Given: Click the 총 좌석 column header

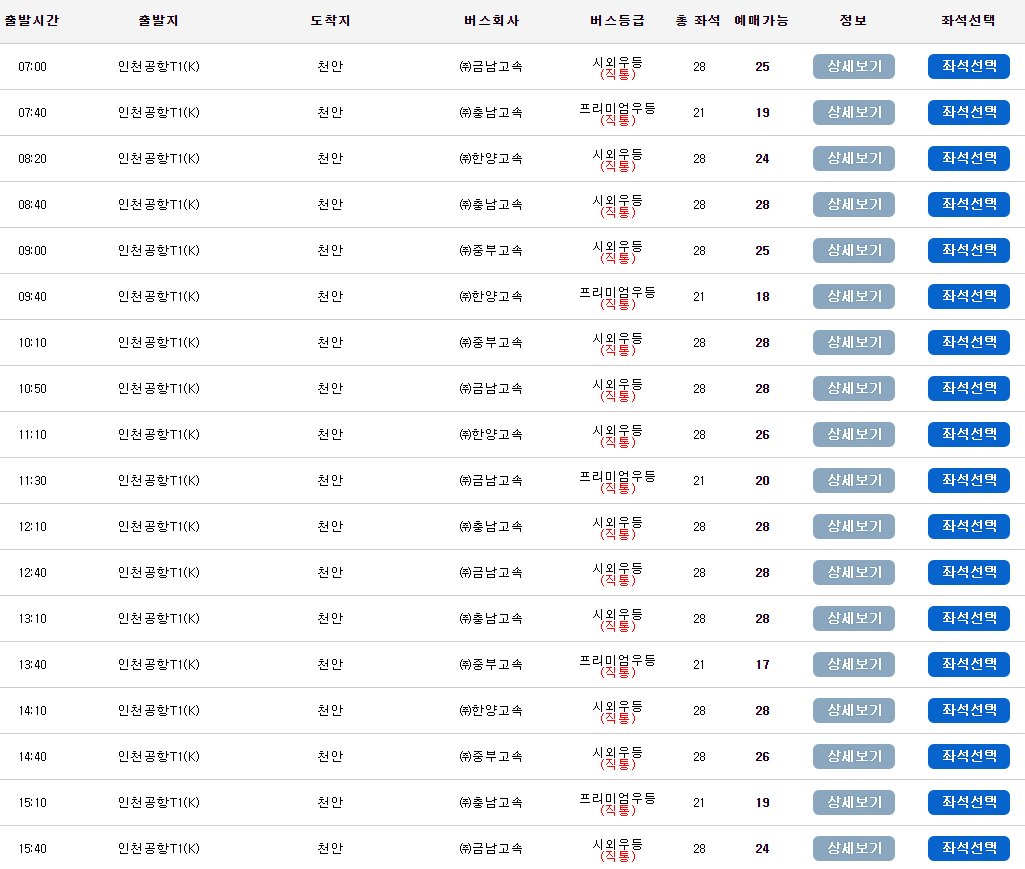Looking at the screenshot, I should click(x=698, y=20).
